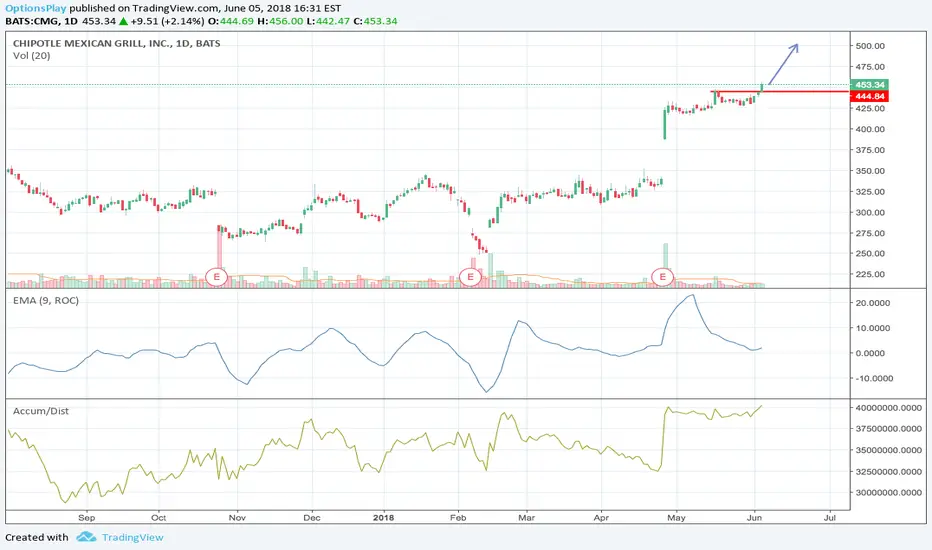Click the 35000000.0000 Accum/Dist axis label
This screenshot has width=932, height=550.
889,450
